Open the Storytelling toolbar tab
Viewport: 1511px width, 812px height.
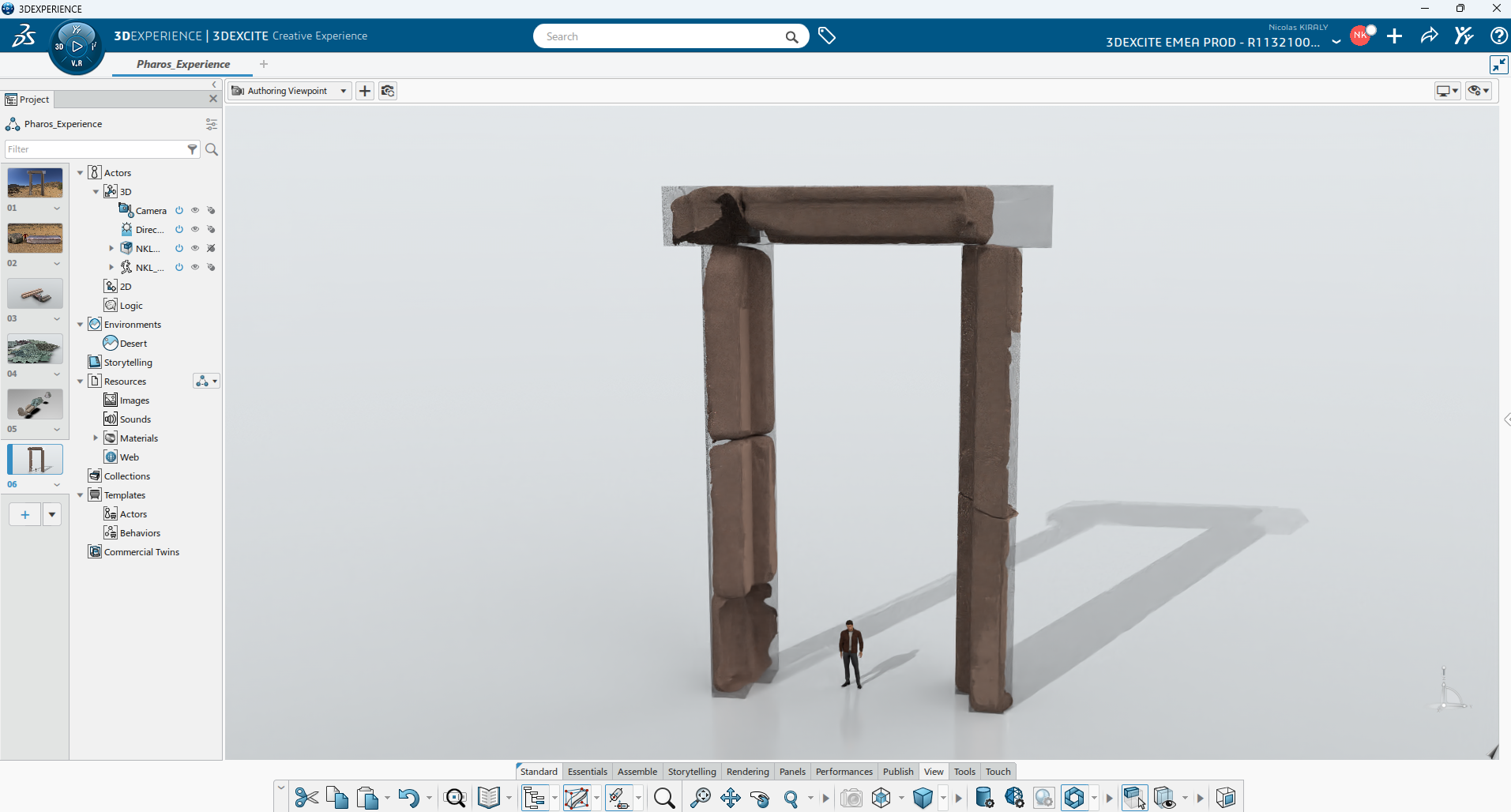tap(692, 772)
